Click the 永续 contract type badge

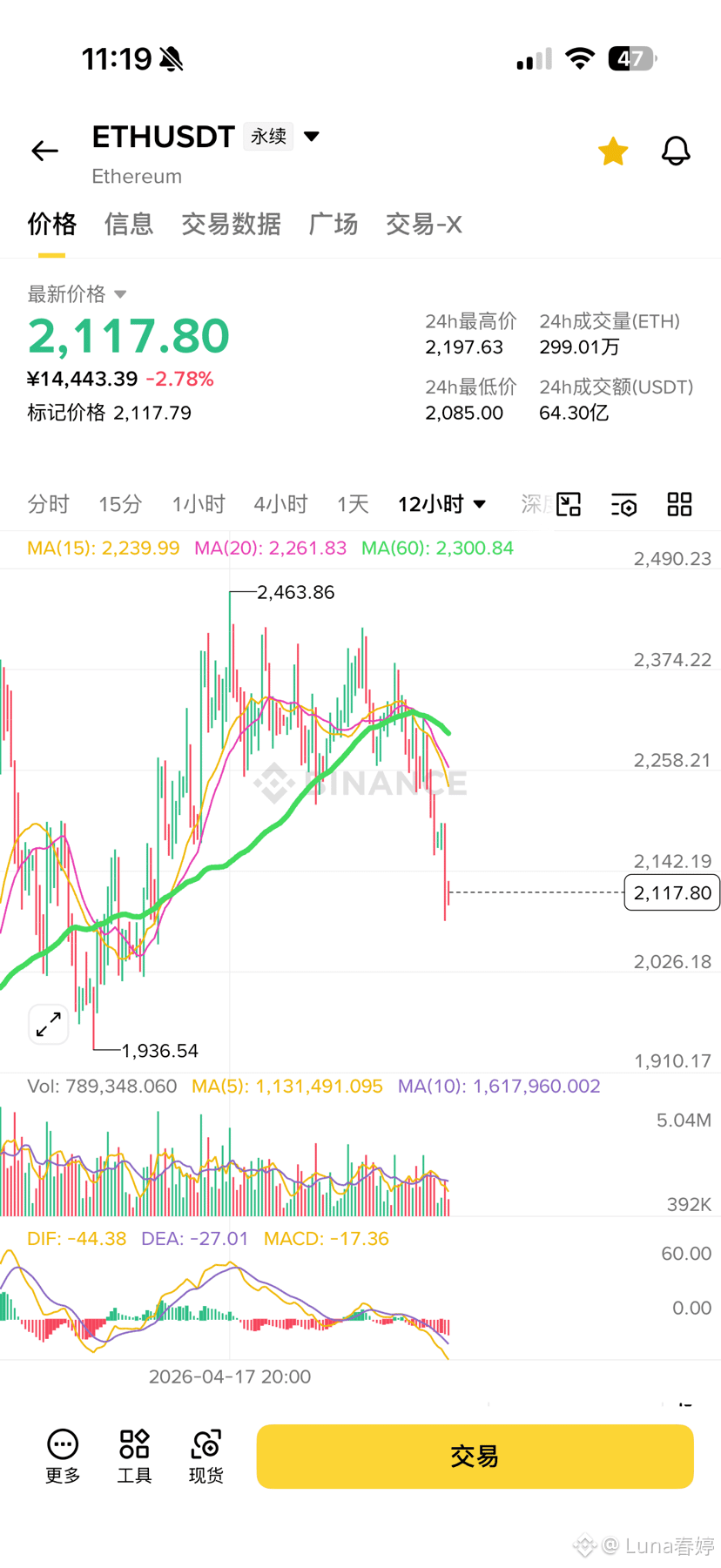coord(268,137)
